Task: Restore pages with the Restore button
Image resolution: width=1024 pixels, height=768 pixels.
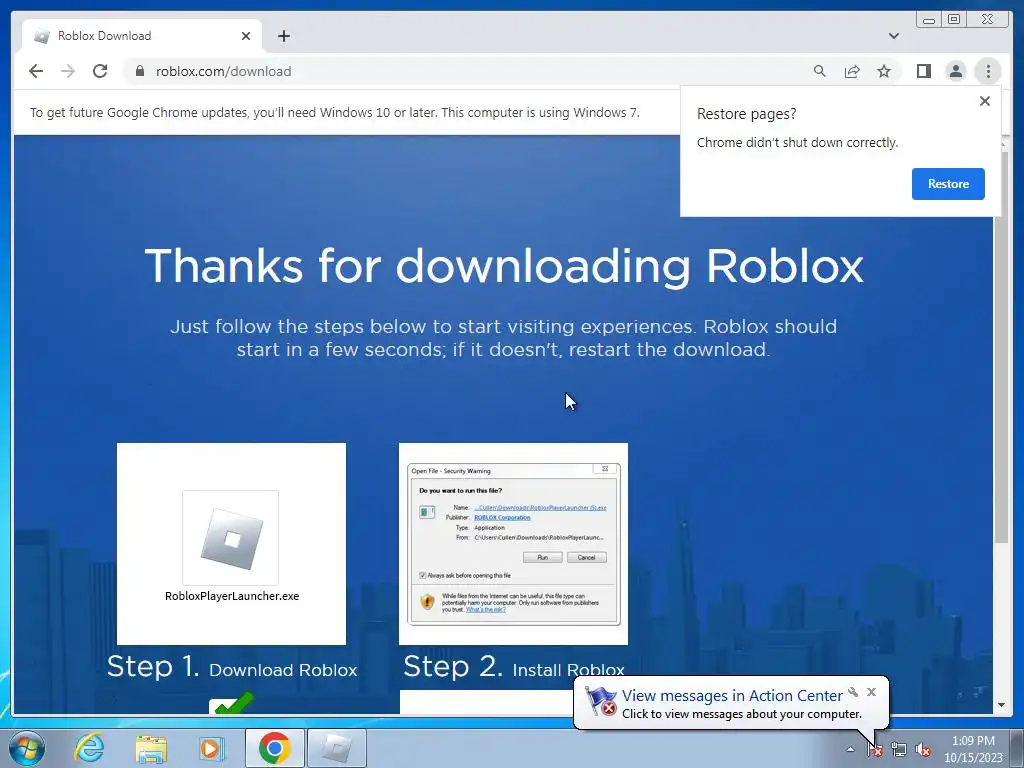Action: click(948, 184)
